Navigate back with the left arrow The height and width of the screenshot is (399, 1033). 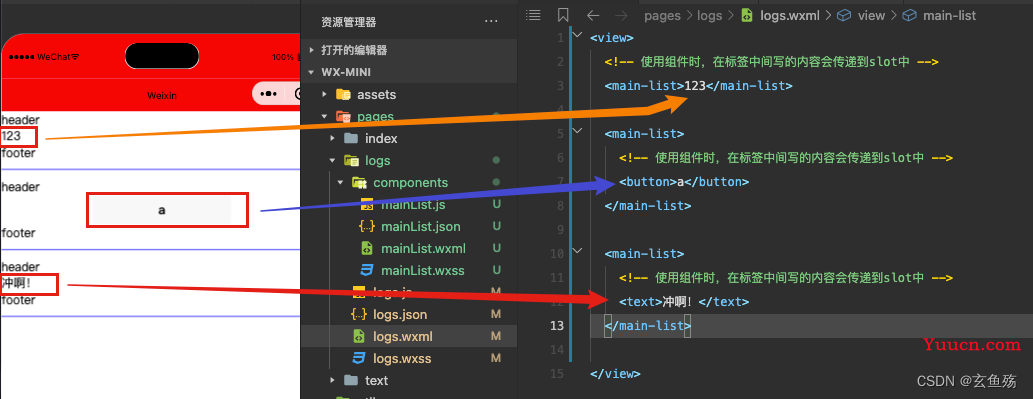[x=593, y=15]
